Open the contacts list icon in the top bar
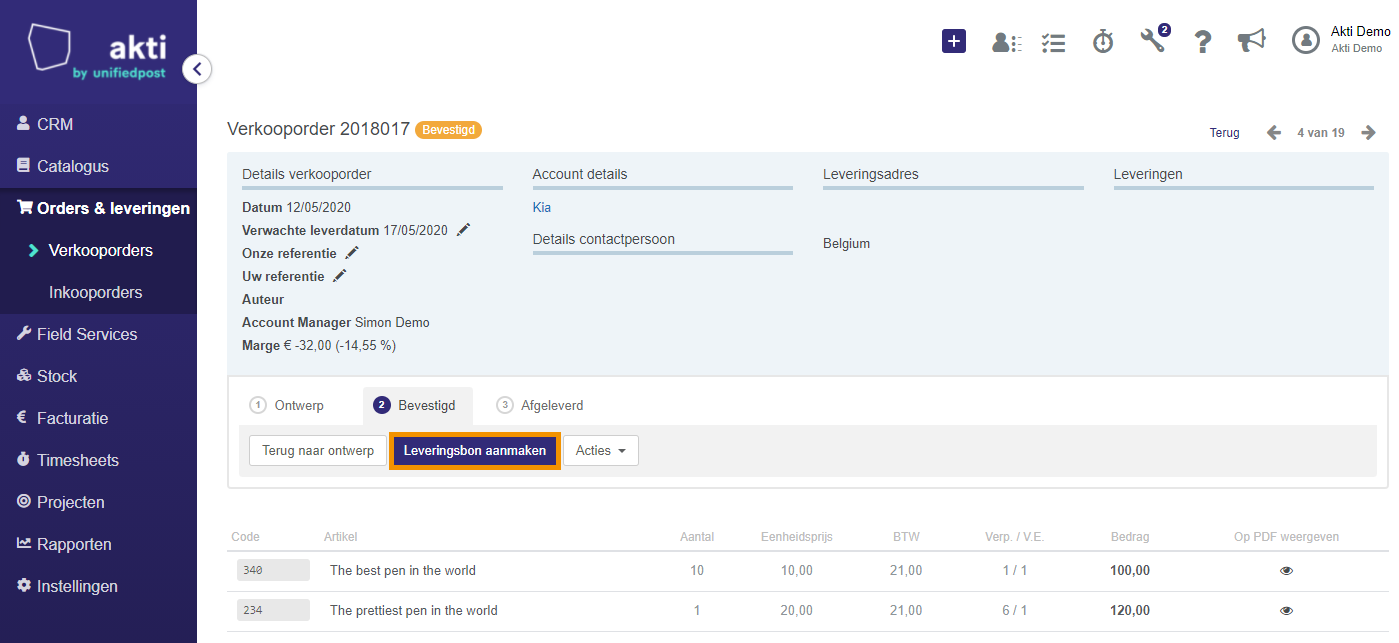 (x=1006, y=42)
